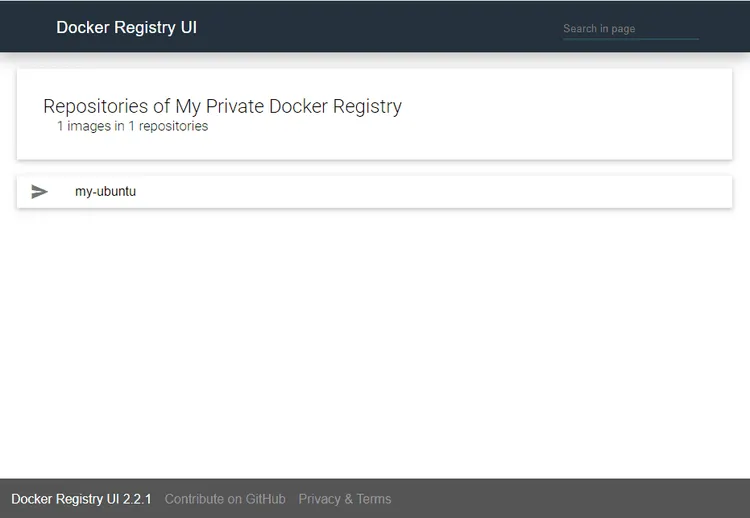750x518 pixels.
Task: Click the Docker Registry UI 2.2.1 footer text
Action: click(x=81, y=499)
